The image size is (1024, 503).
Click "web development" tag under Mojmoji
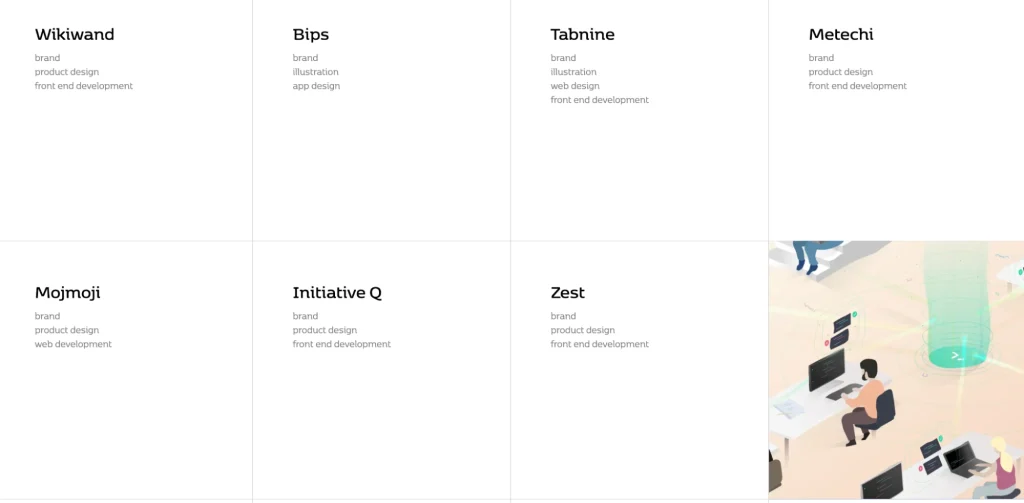tap(73, 344)
